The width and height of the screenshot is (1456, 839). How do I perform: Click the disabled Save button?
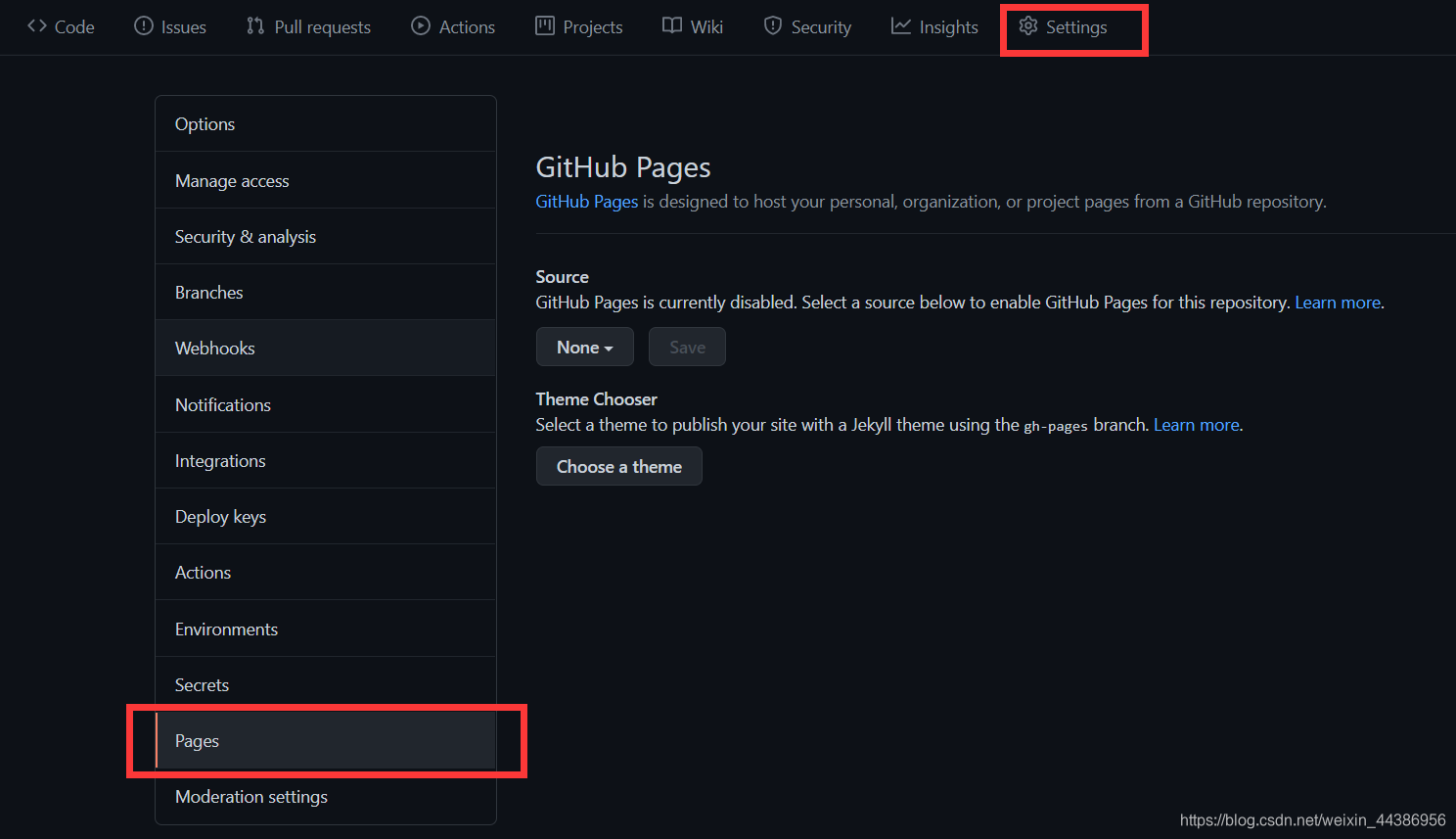point(687,347)
